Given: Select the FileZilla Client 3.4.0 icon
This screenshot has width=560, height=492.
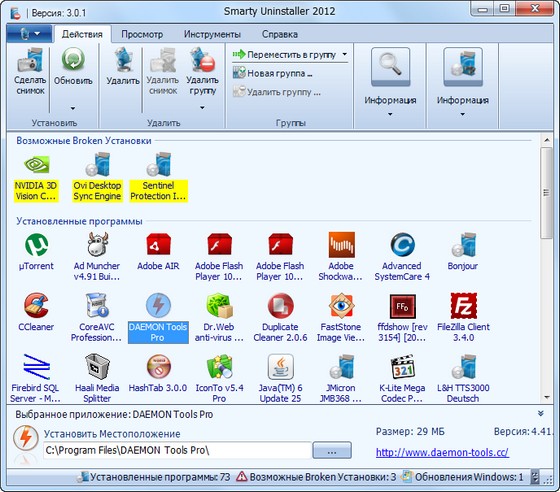Looking at the screenshot, I should pos(464,306).
